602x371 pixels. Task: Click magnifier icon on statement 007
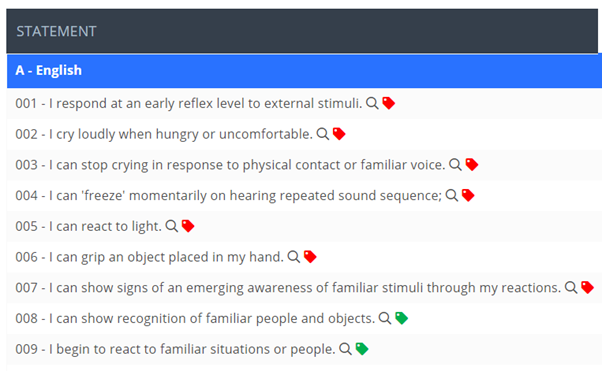pyautogui.click(x=571, y=288)
